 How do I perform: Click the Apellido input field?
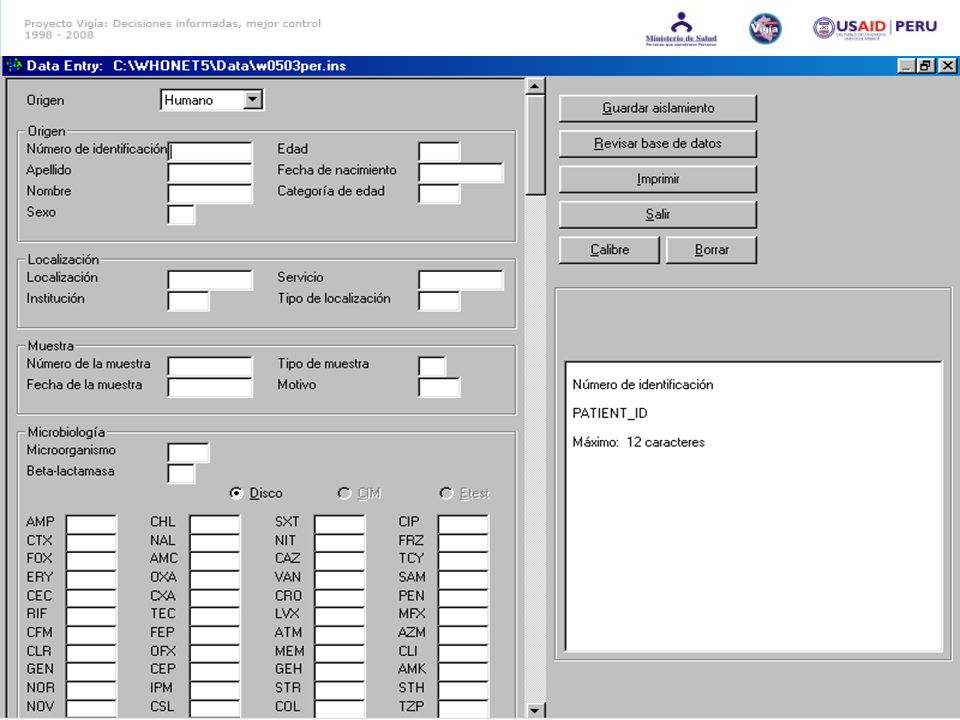coord(209,173)
